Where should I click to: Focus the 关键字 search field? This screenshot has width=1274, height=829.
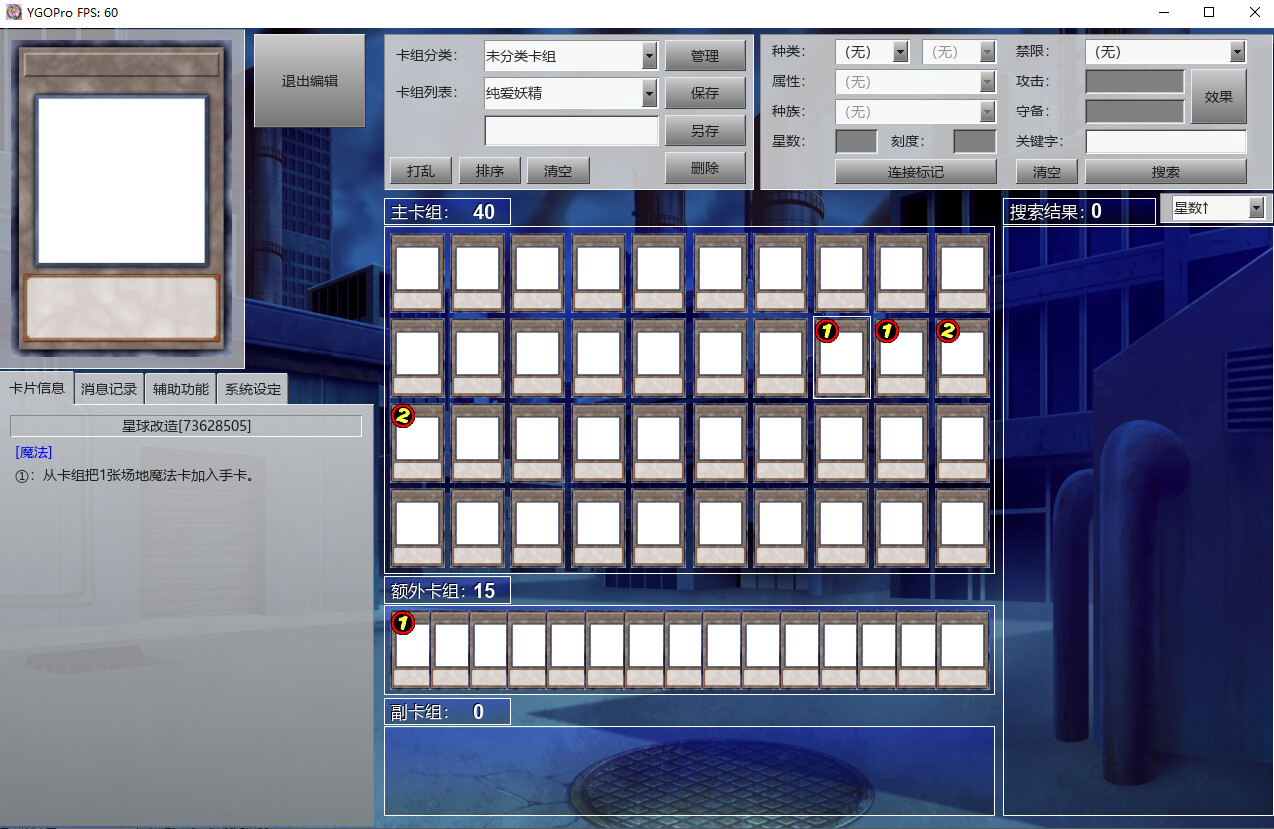click(1166, 142)
